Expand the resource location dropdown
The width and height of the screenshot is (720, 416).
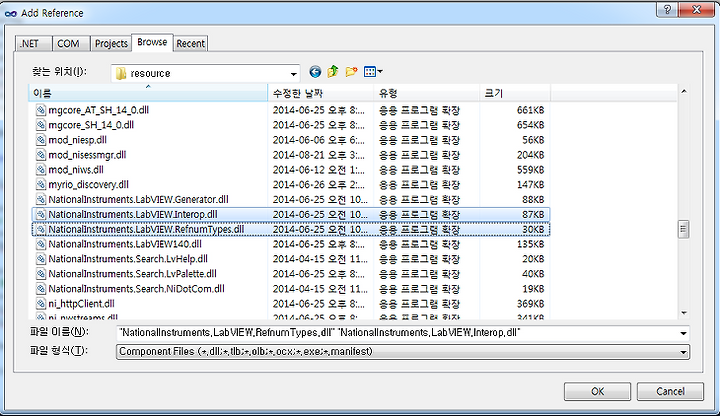(x=293, y=74)
